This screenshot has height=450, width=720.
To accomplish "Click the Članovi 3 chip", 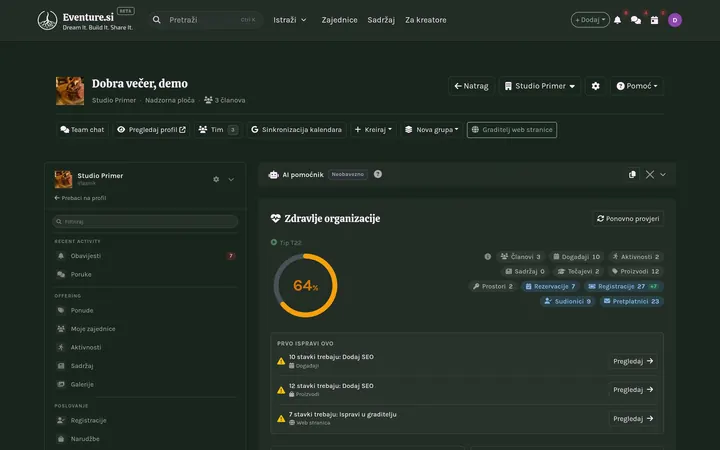I will [x=521, y=257].
